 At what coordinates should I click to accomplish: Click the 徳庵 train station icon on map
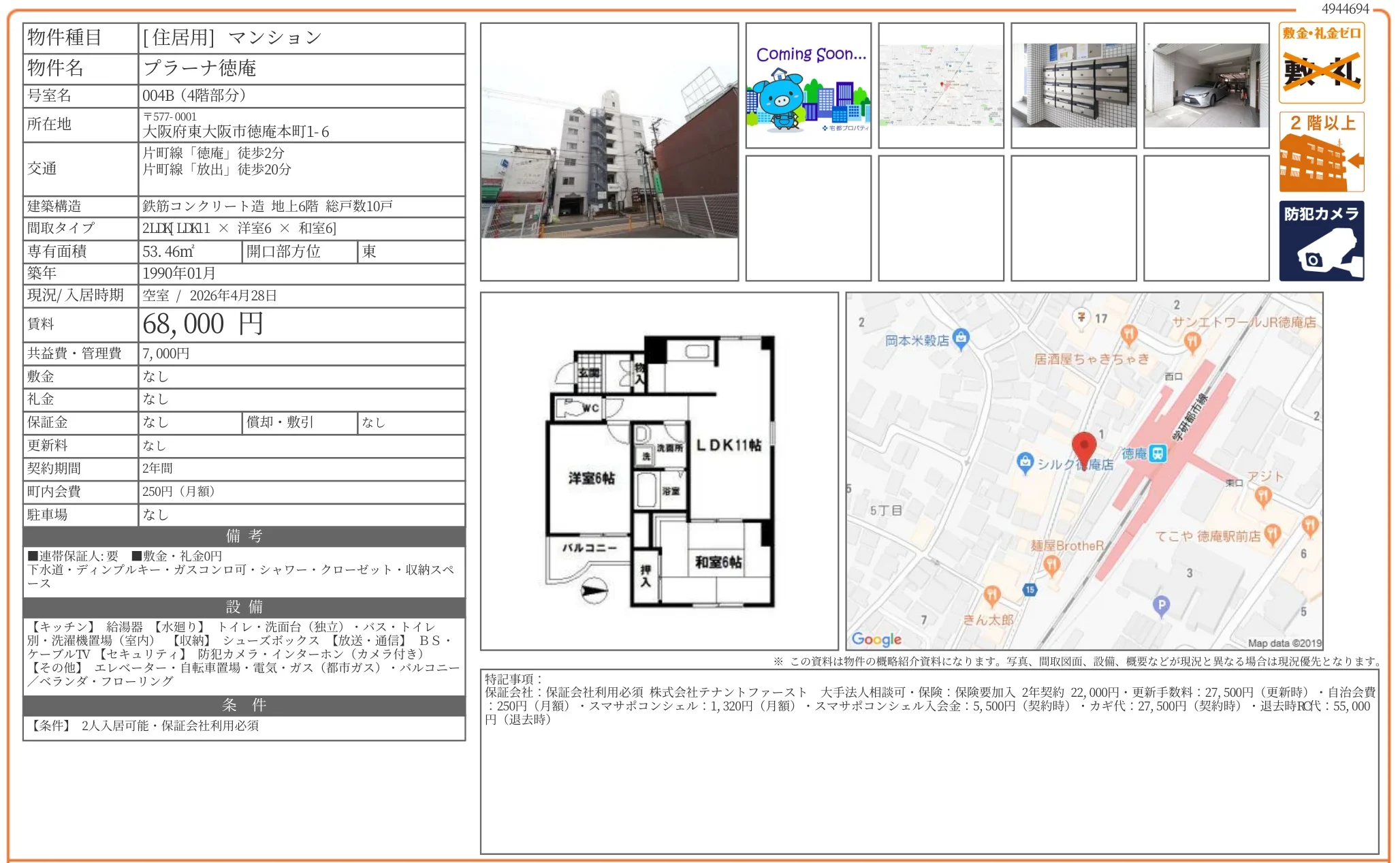point(1158,453)
